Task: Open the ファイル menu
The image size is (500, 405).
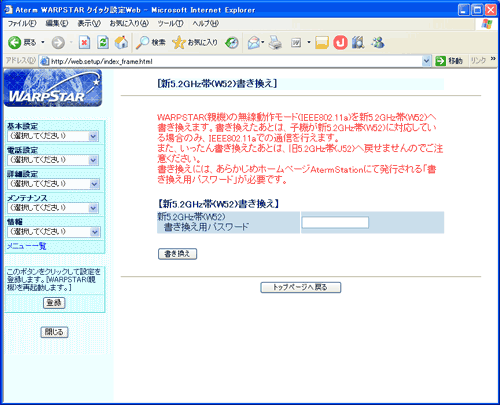Action: tap(22, 24)
